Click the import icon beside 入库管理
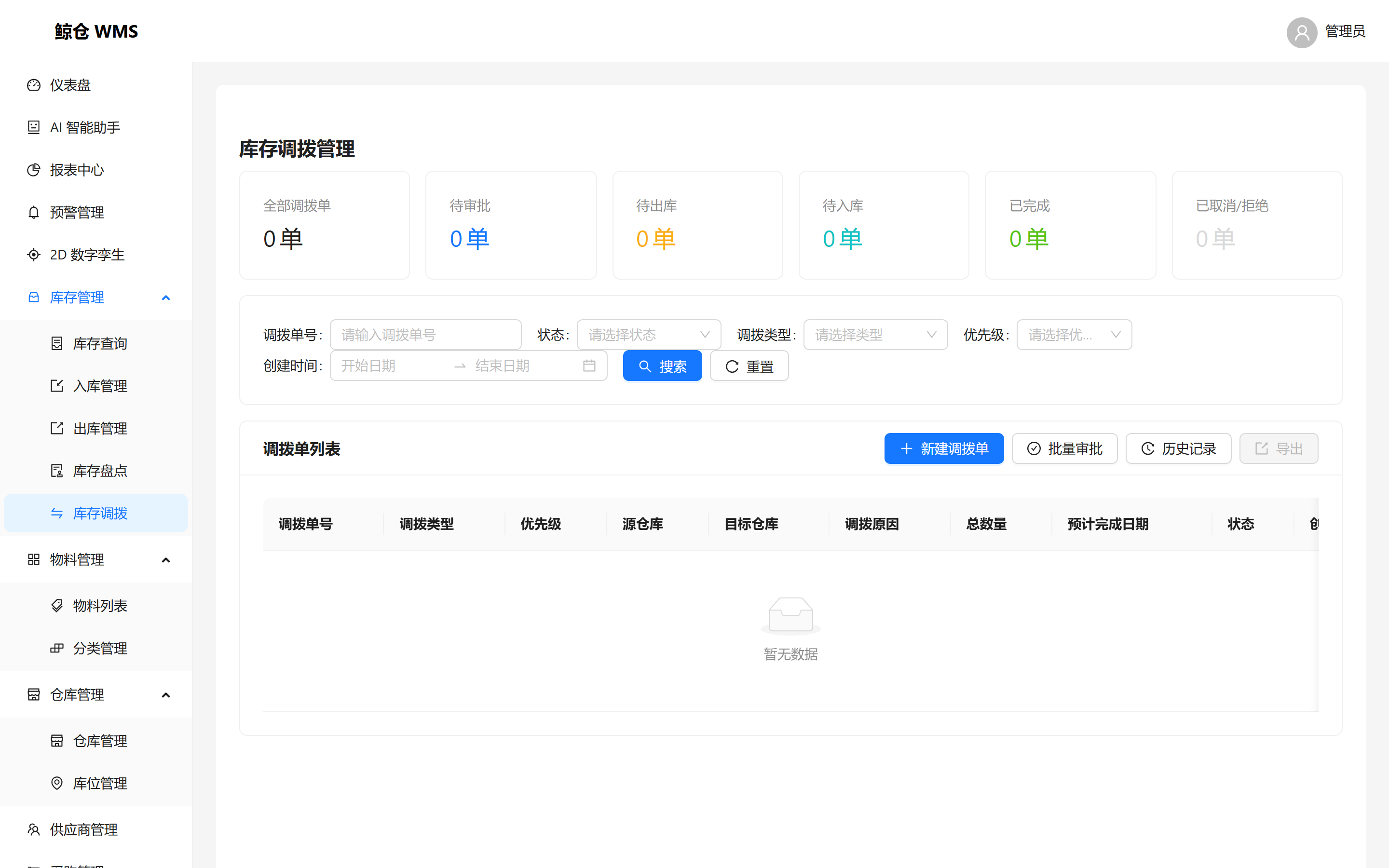This screenshot has width=1389, height=868. coord(57,386)
